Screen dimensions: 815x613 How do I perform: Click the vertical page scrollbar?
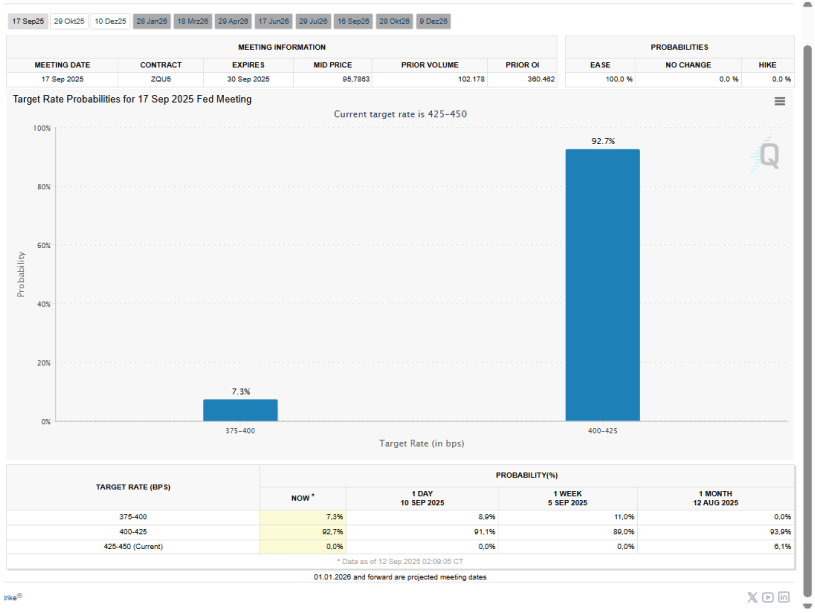(x=807, y=300)
